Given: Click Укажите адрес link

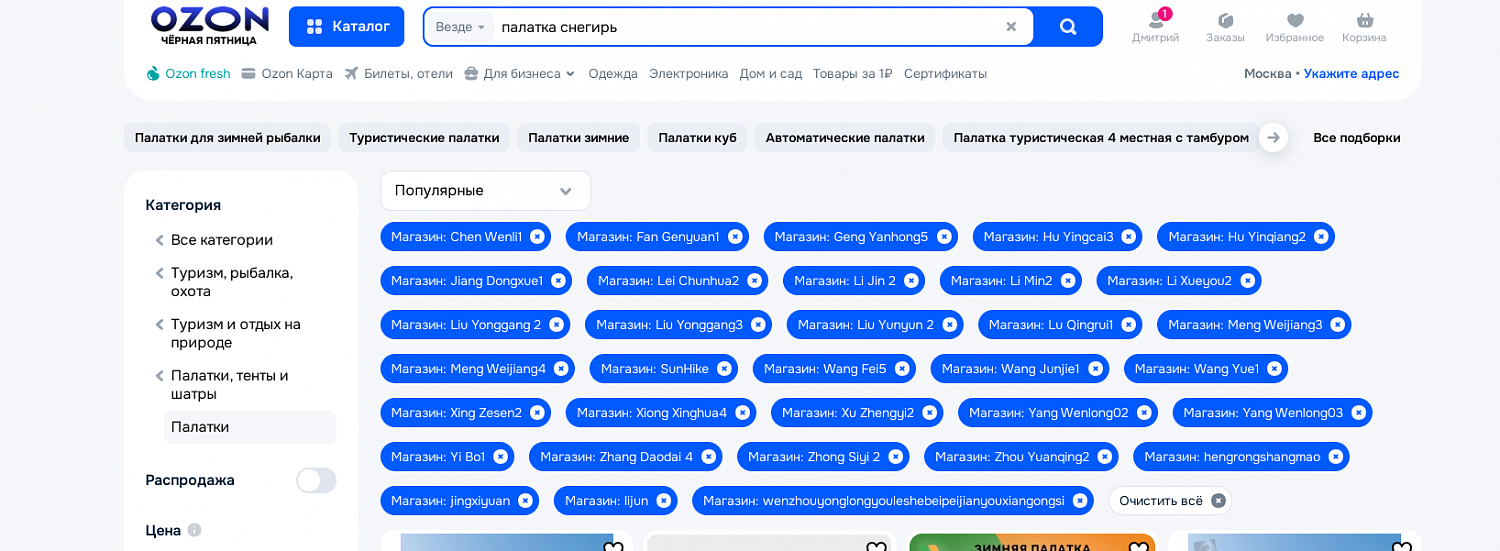Looking at the screenshot, I should point(1351,73).
